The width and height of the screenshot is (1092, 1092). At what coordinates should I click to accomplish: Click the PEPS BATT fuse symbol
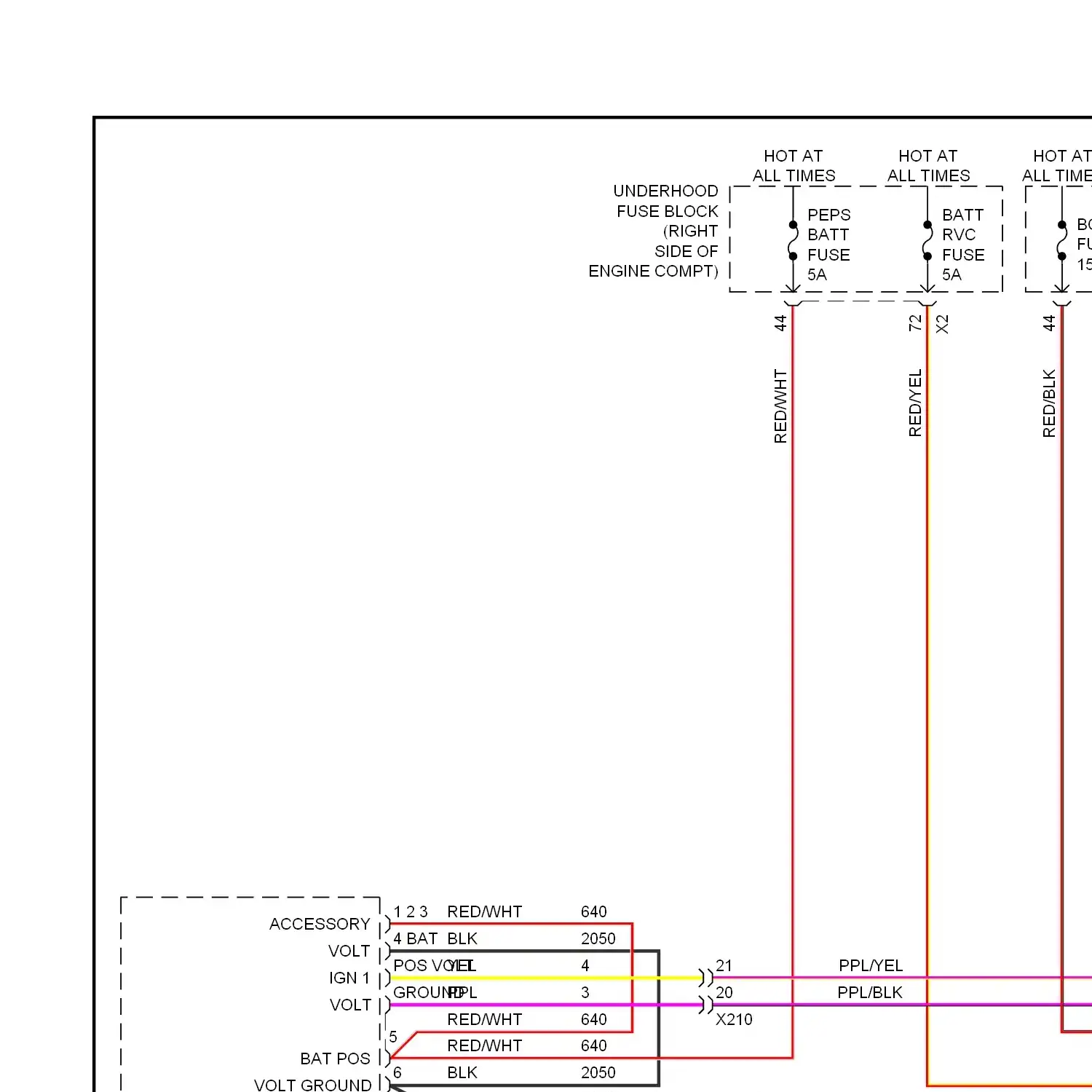(x=793, y=240)
